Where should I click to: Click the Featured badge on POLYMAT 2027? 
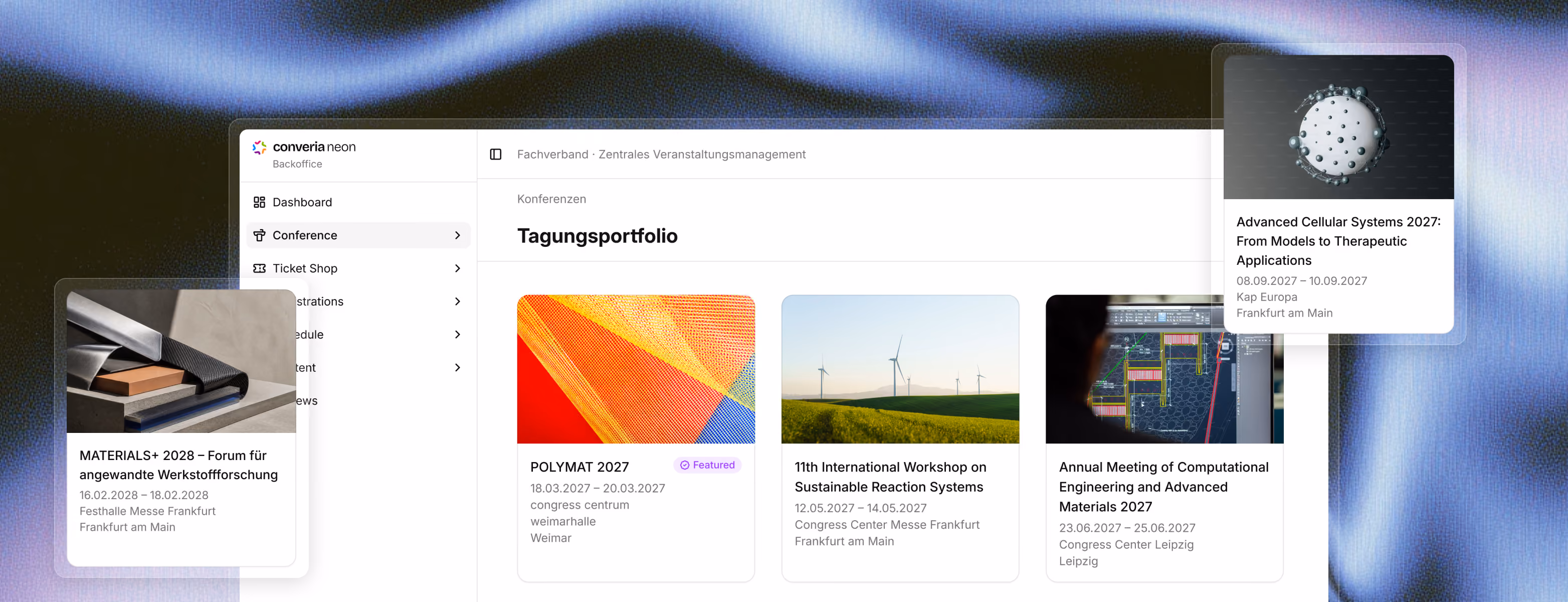pos(707,465)
